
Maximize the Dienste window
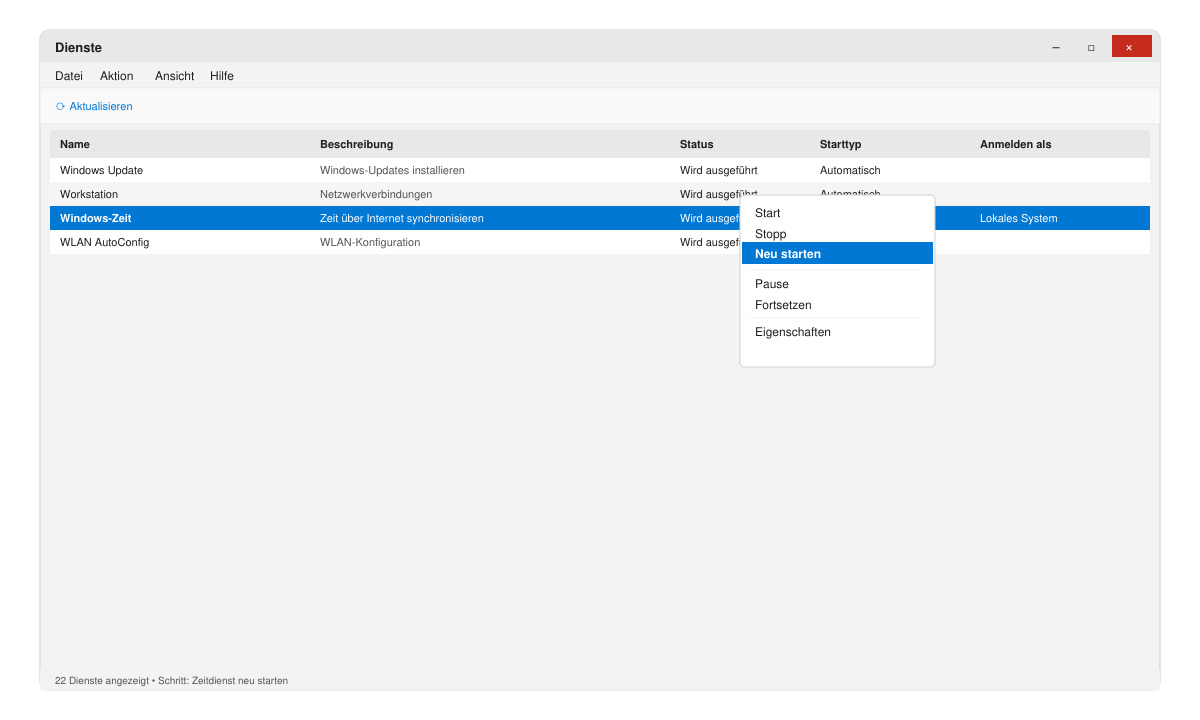coord(1091,47)
